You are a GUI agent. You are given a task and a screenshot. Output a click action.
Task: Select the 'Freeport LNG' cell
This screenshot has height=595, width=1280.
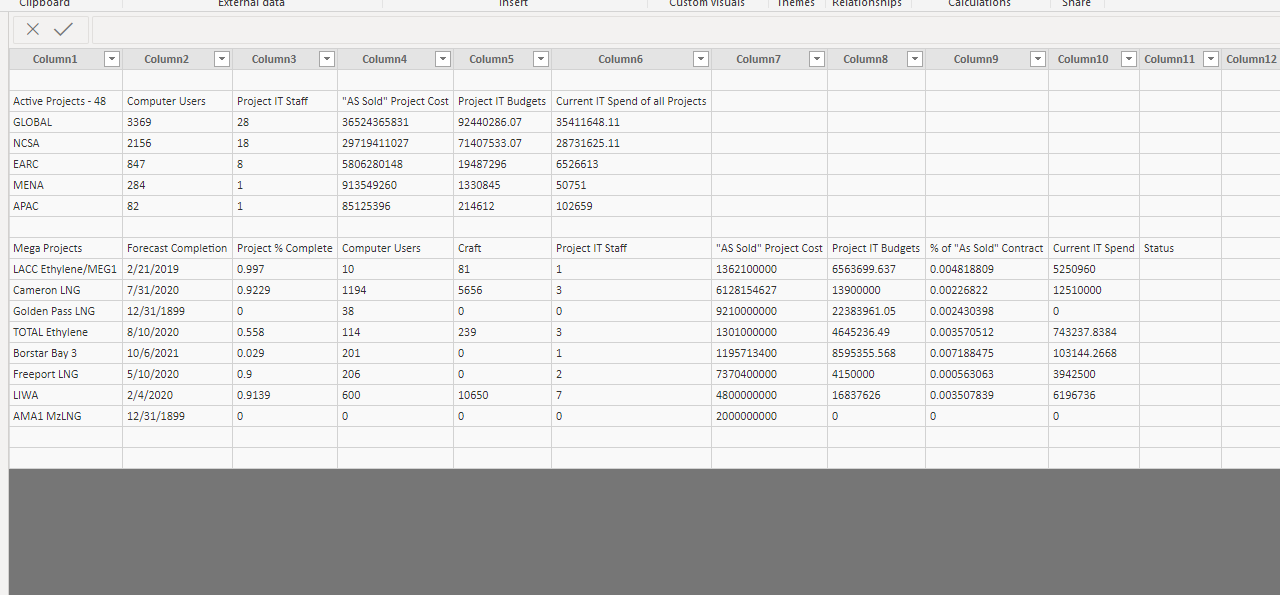coord(66,374)
